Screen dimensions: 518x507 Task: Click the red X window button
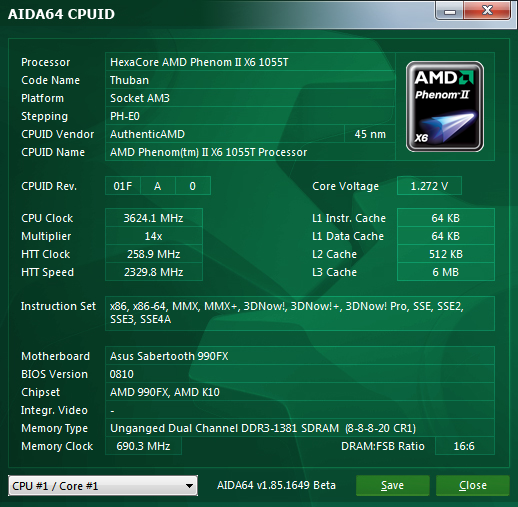pyautogui.click(x=487, y=11)
